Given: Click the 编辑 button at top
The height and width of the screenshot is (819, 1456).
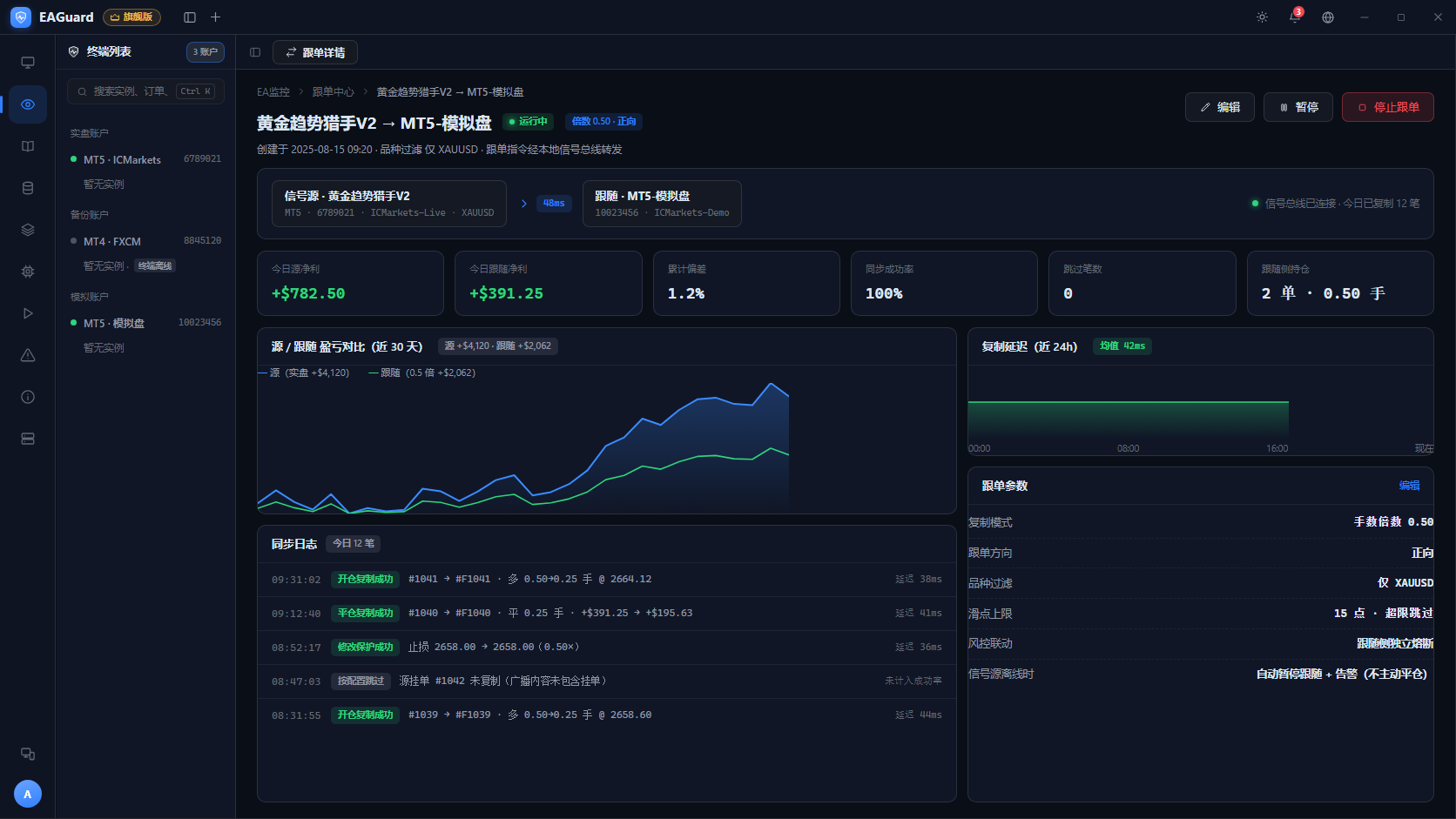Looking at the screenshot, I should pyautogui.click(x=1220, y=107).
